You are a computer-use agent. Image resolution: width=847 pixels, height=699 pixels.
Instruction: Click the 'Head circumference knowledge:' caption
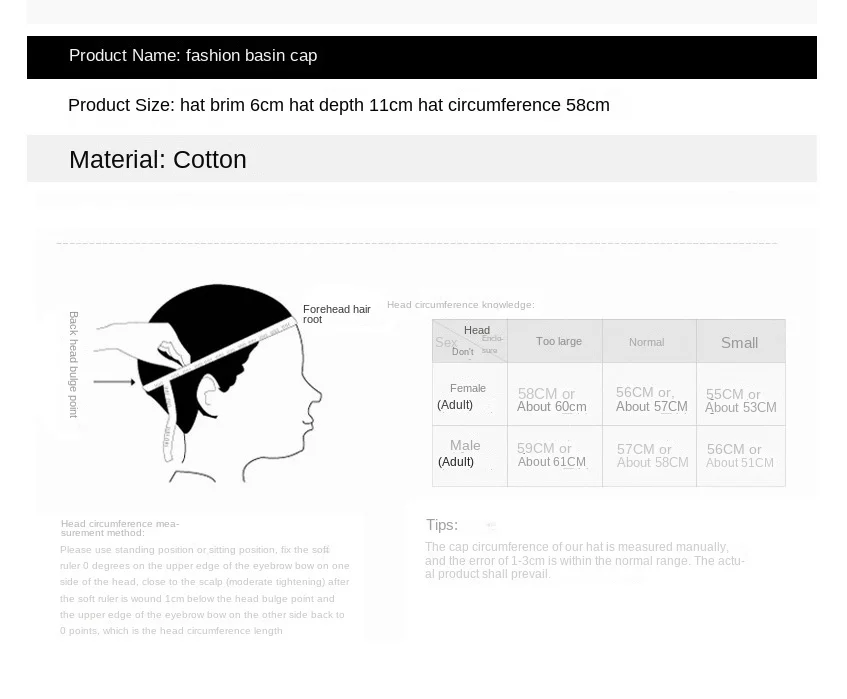click(461, 305)
